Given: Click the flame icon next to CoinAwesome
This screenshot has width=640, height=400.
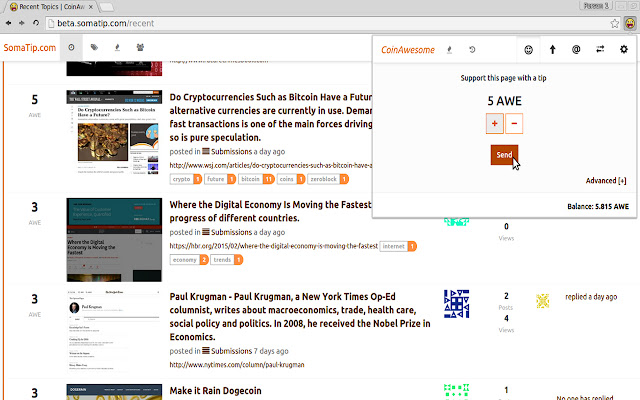Looking at the screenshot, I should tap(449, 50).
